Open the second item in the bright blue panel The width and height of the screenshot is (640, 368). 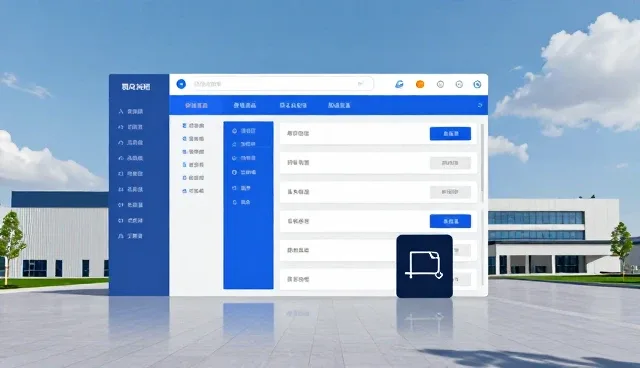point(244,144)
